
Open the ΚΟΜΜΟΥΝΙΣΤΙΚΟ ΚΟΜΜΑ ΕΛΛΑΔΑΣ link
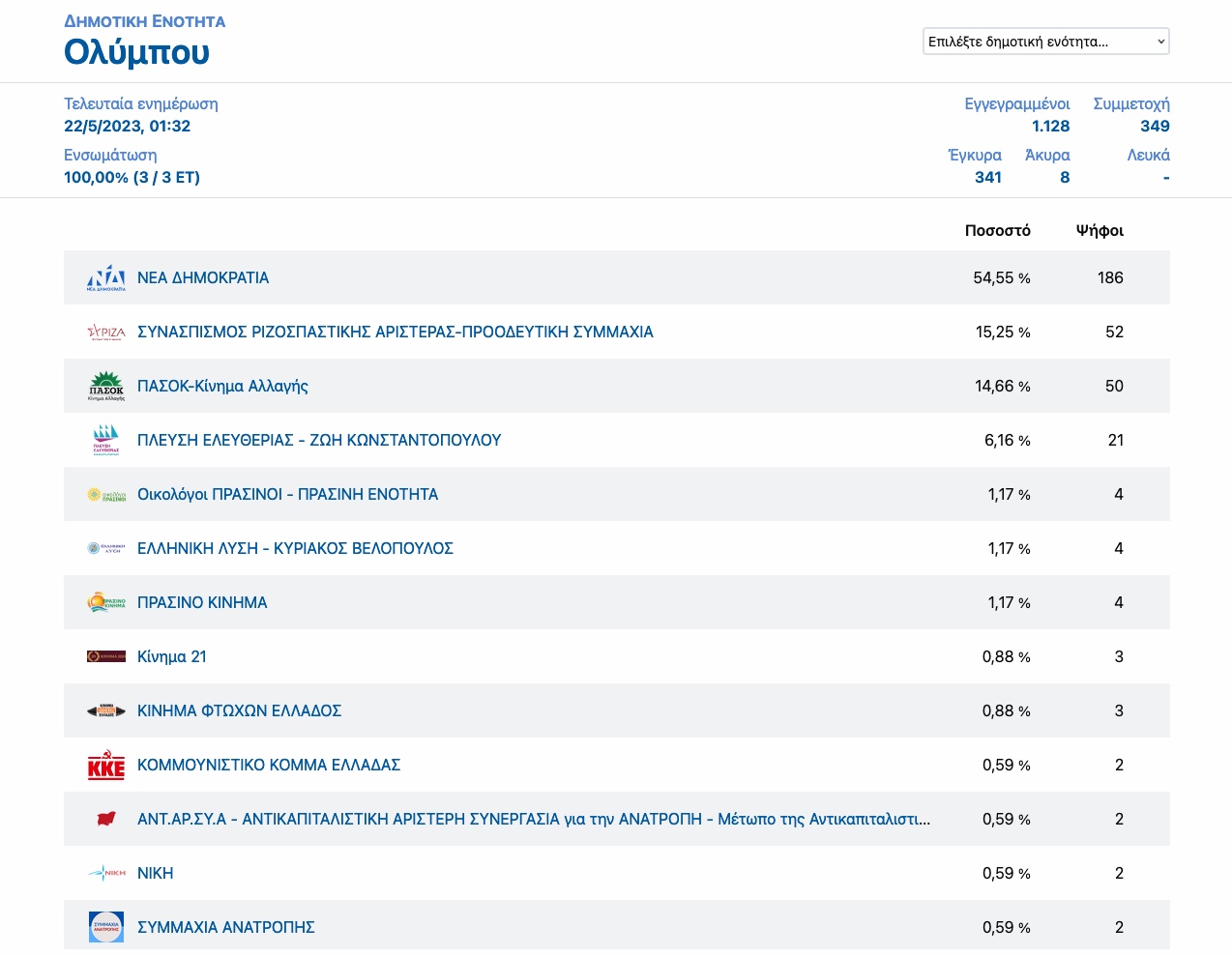[269, 765]
